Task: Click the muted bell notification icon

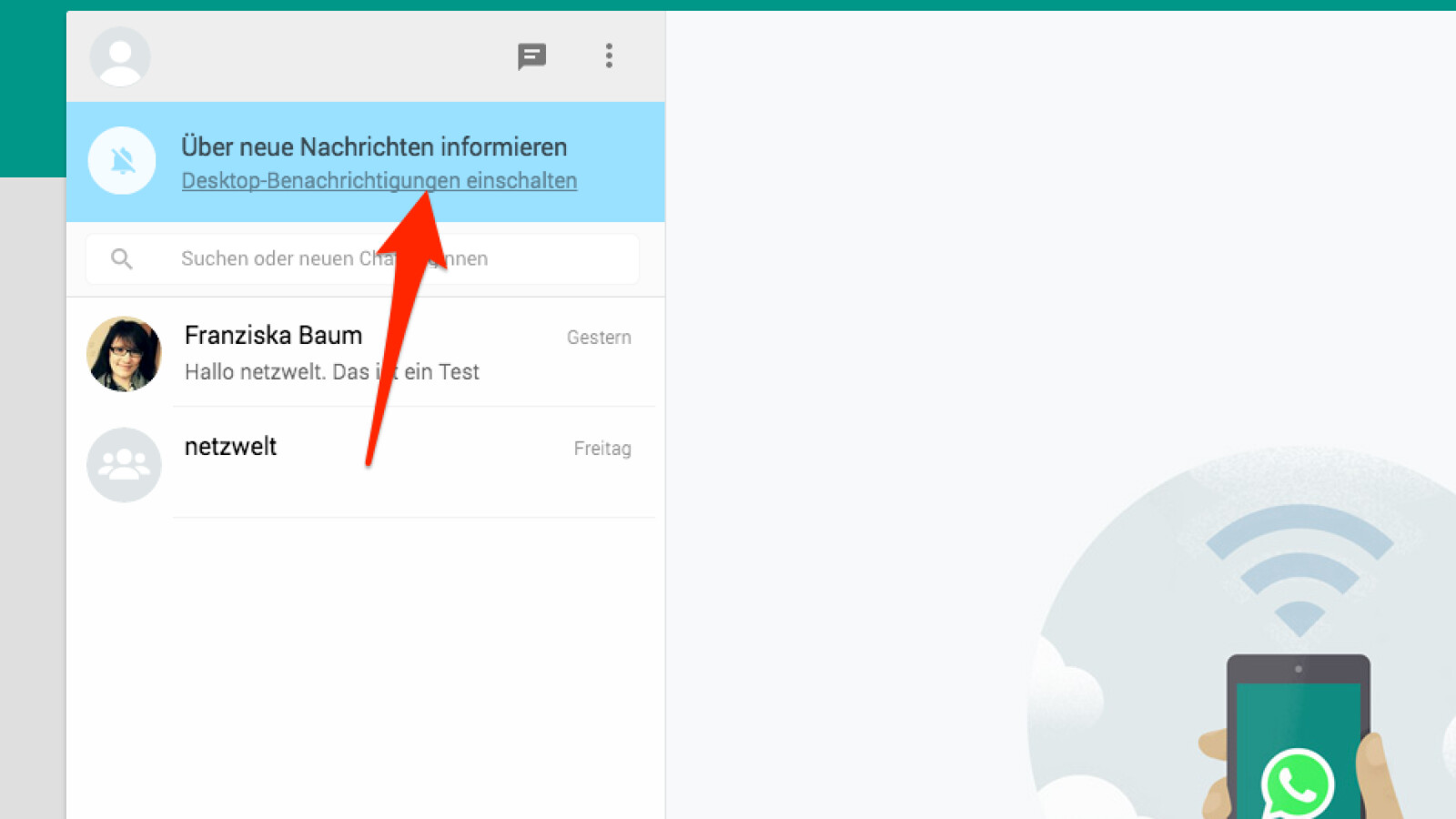Action: coord(122,161)
